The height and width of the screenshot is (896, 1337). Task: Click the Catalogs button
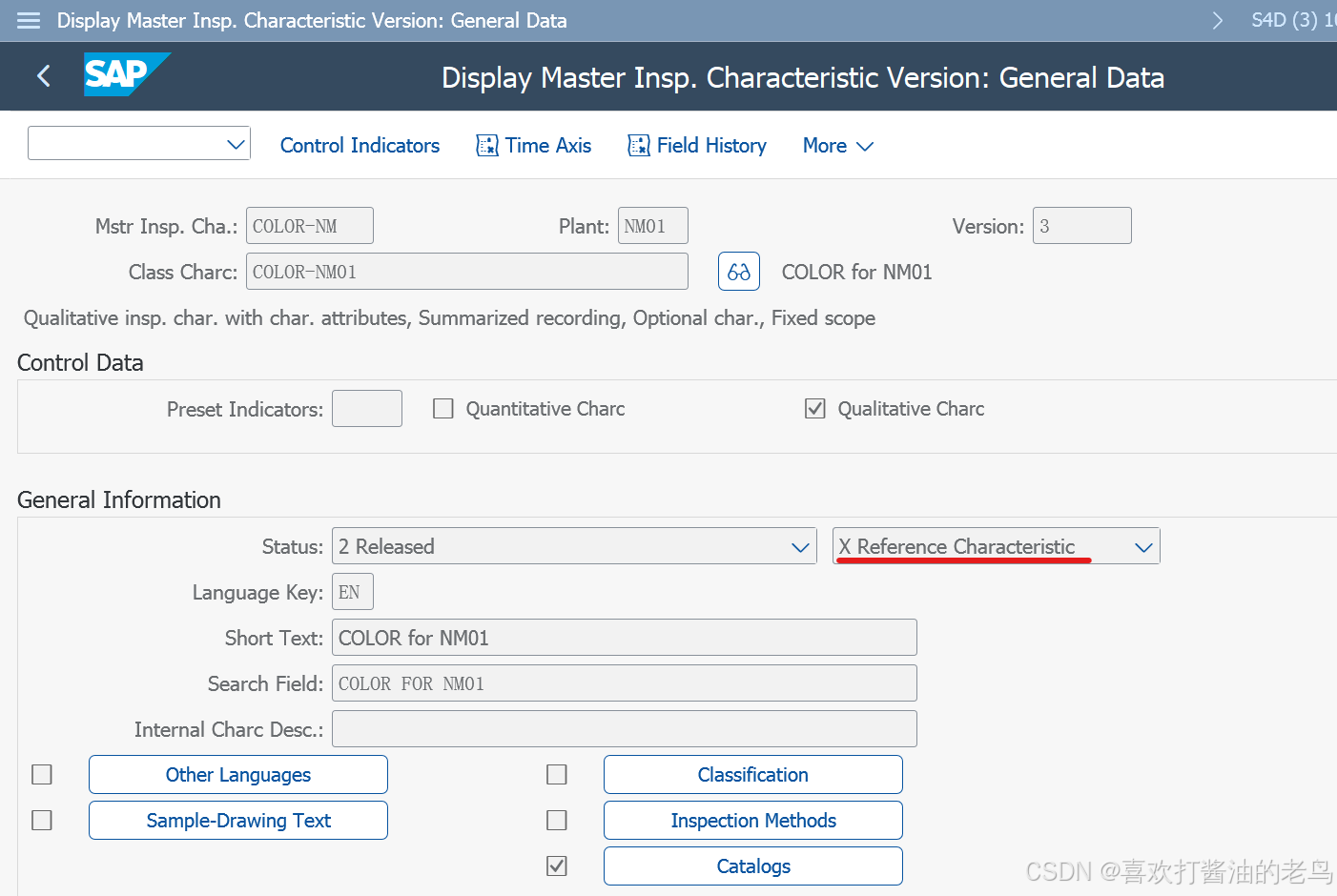752,865
